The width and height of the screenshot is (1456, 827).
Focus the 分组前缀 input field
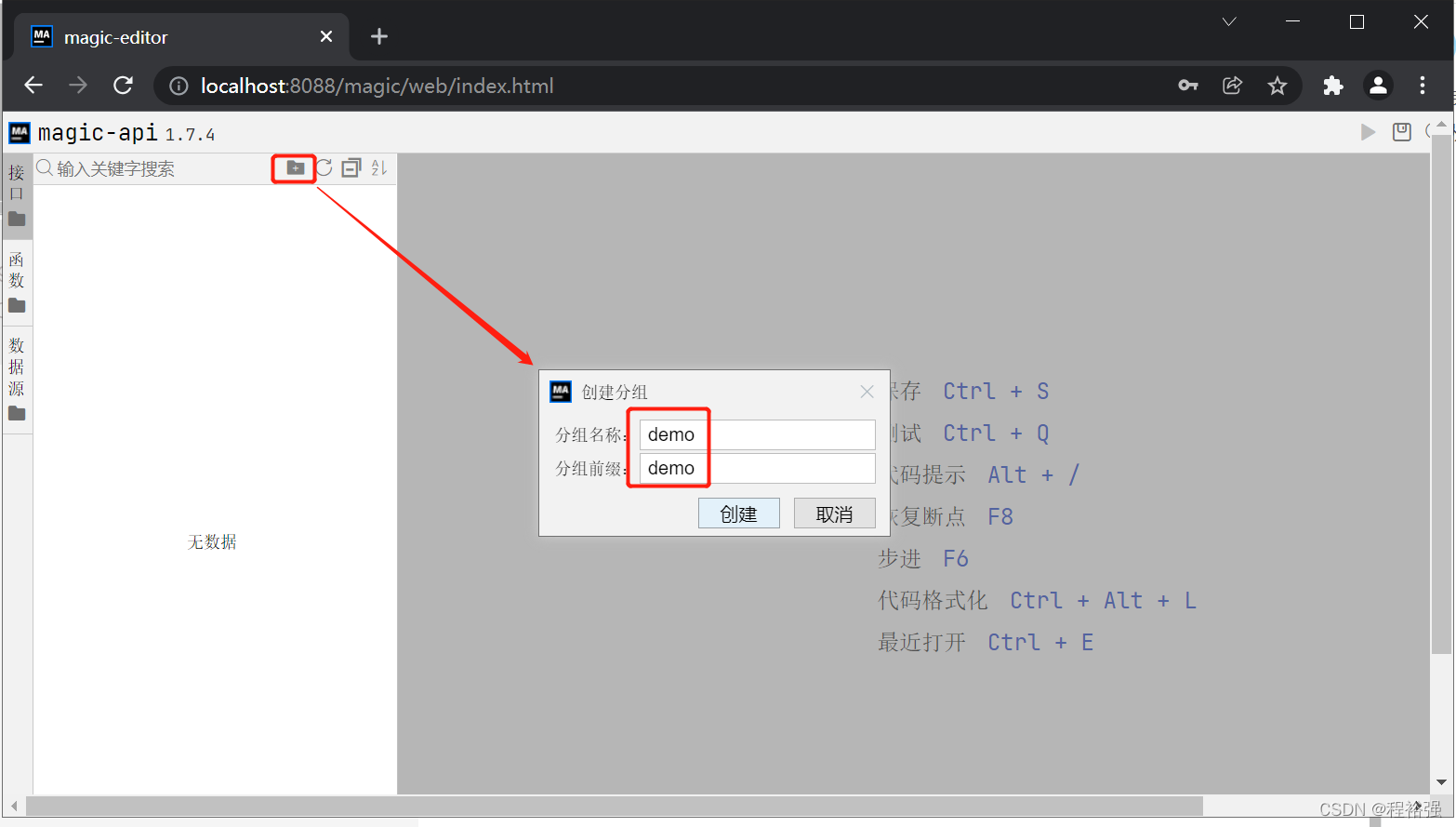pyautogui.click(x=757, y=468)
